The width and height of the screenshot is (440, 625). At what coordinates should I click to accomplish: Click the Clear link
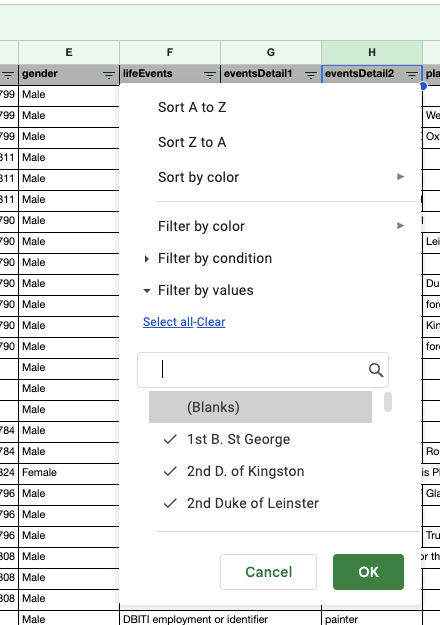pos(211,322)
